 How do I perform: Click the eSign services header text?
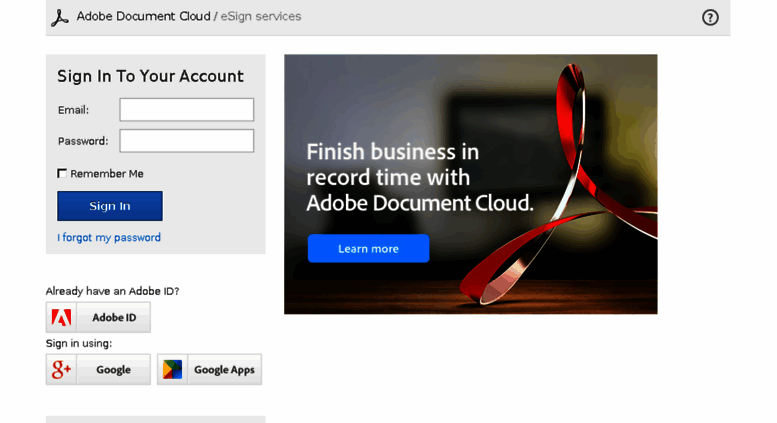pyautogui.click(x=261, y=16)
